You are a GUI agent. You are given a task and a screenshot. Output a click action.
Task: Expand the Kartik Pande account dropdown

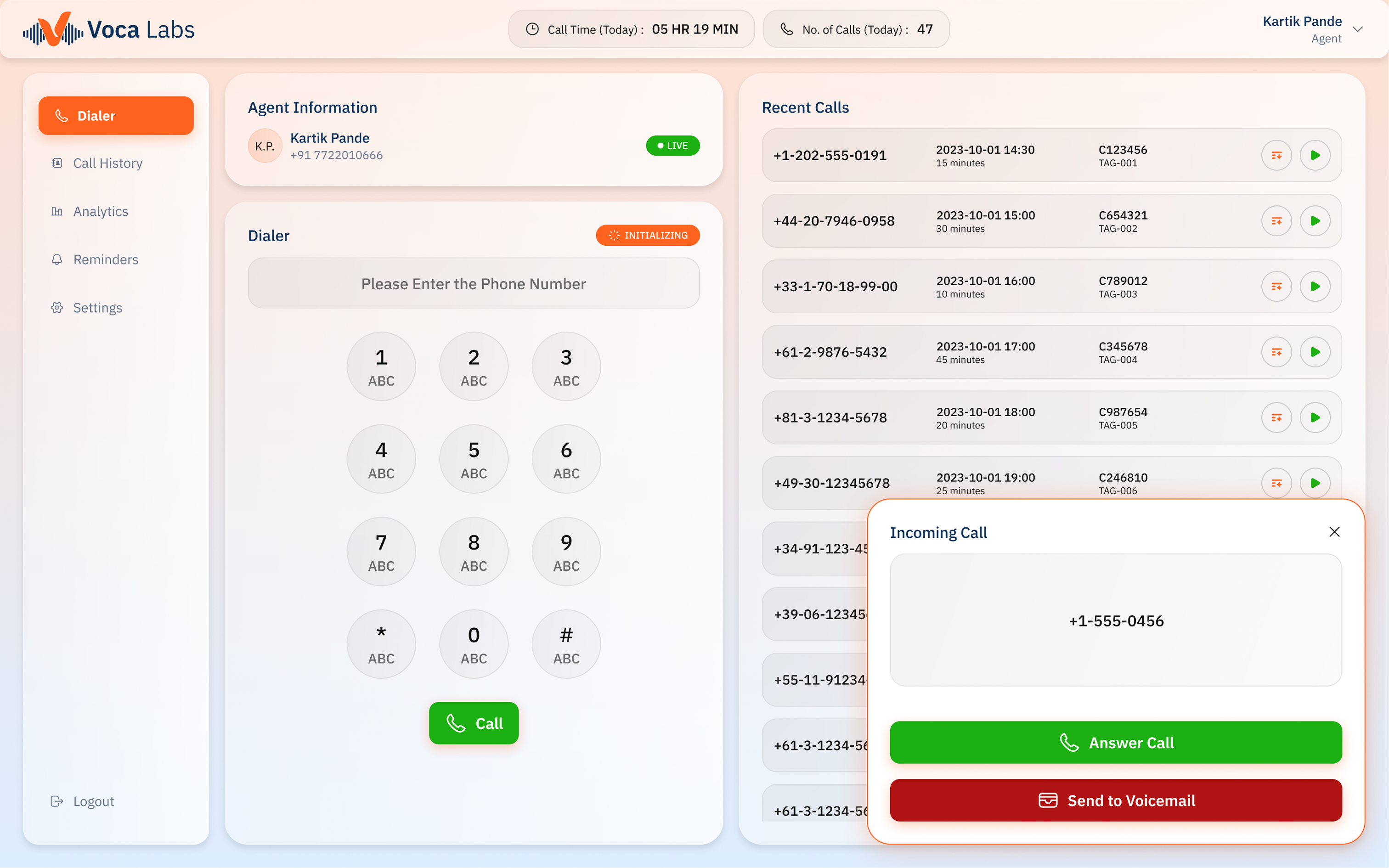(x=1357, y=29)
